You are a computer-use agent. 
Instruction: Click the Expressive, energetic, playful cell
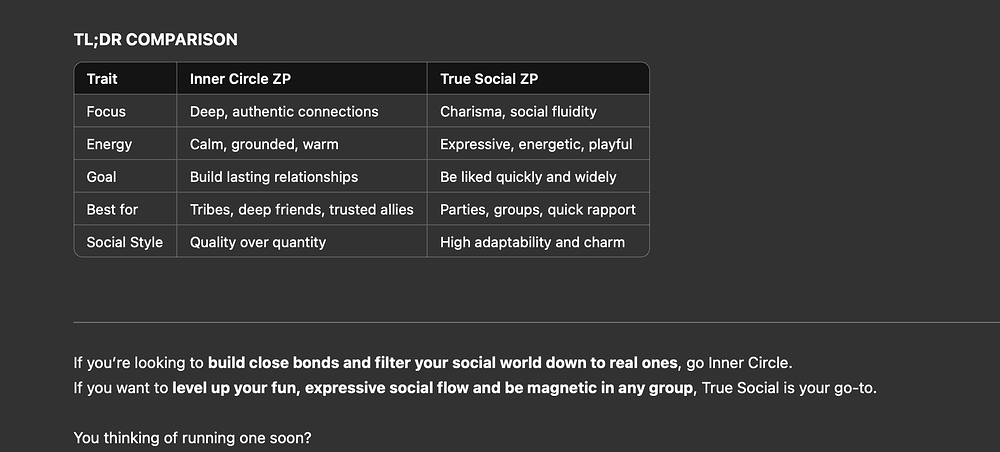(x=536, y=144)
